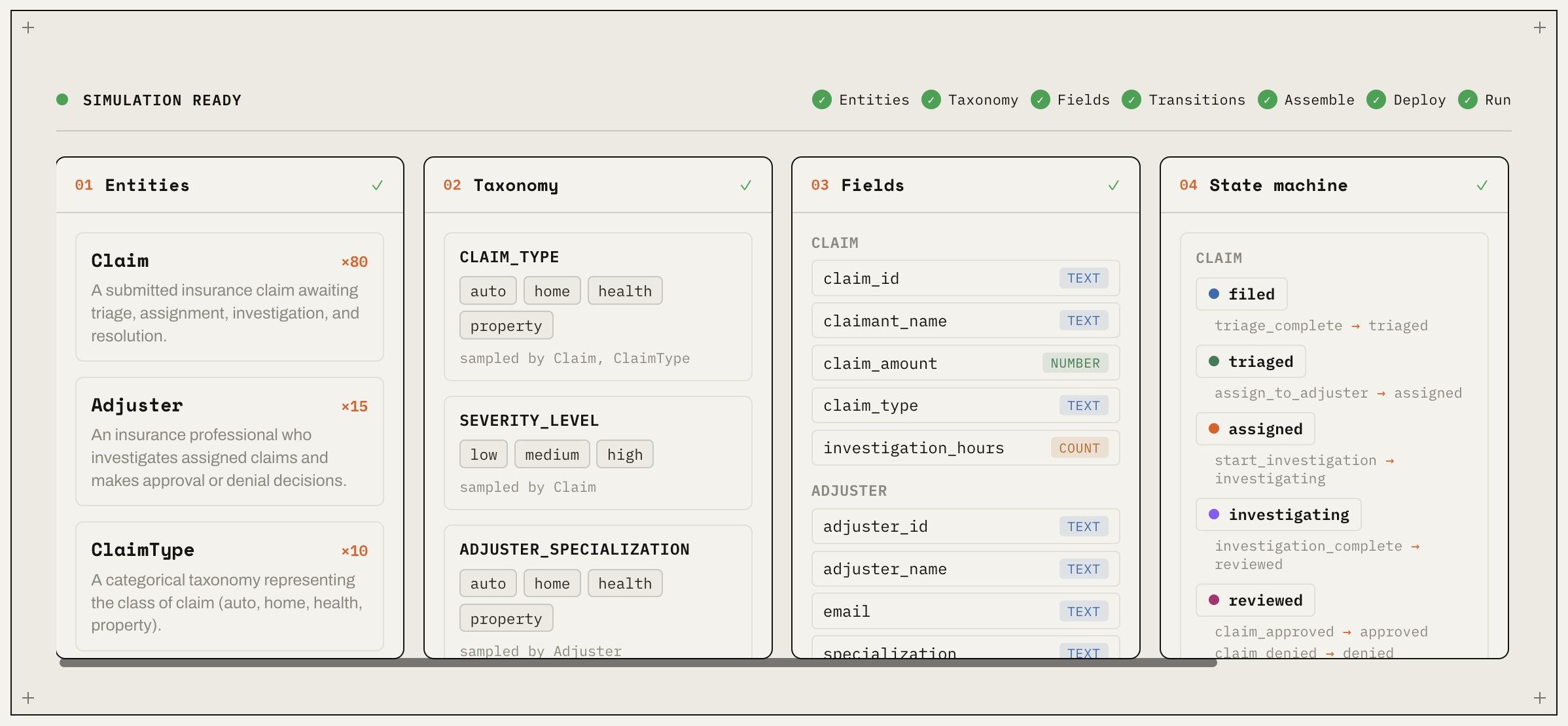1568x726 pixels.
Task: Click the ×80 count on Claim
Action: pos(354,262)
